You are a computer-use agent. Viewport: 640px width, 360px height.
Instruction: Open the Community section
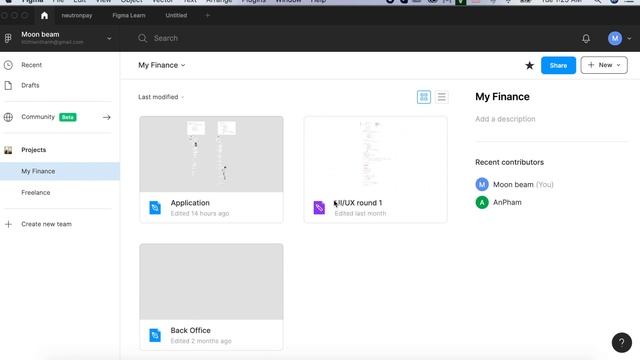coord(38,117)
